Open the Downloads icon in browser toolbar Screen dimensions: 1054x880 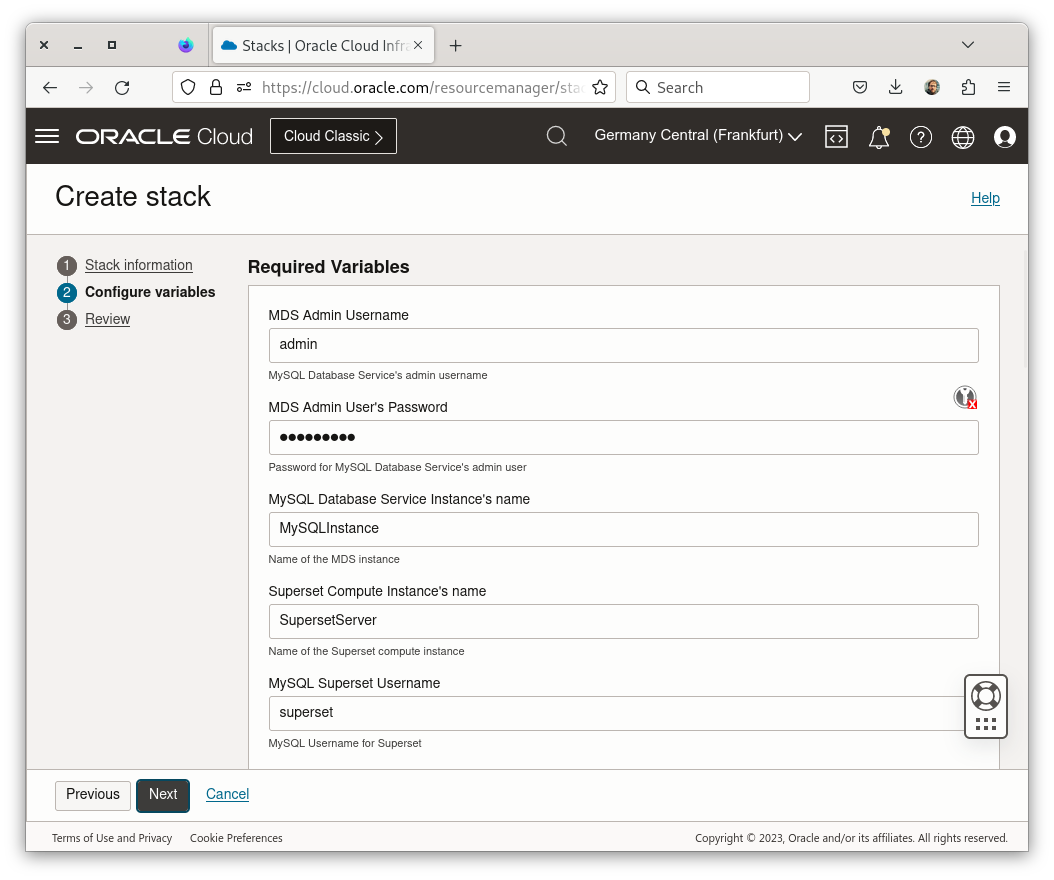(x=896, y=87)
